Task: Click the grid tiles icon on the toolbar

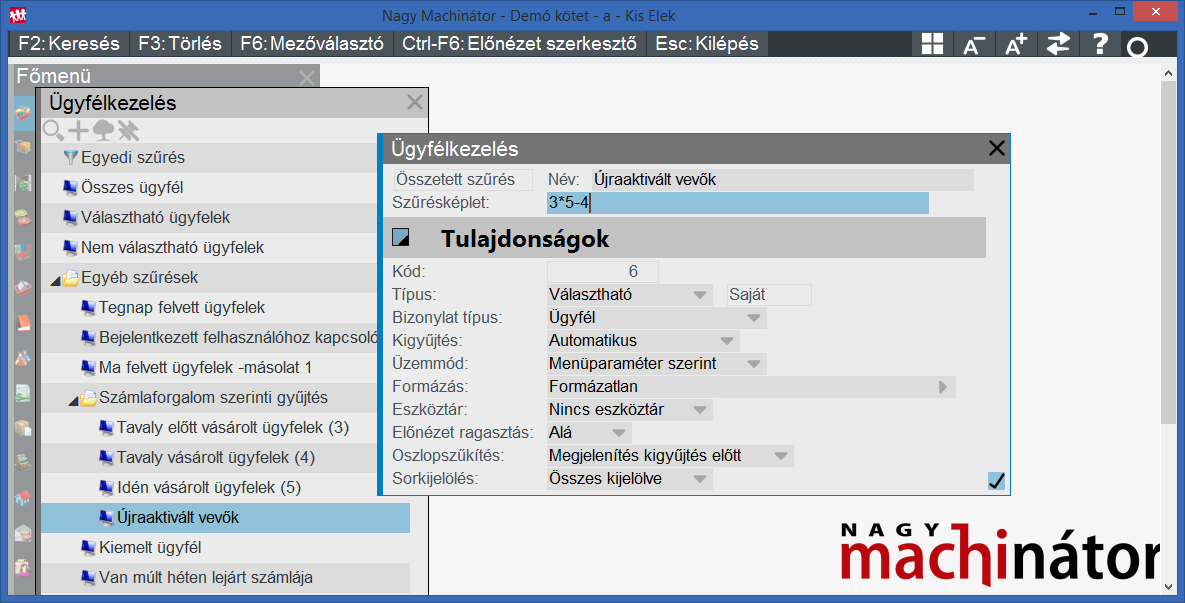Action: pyautogui.click(x=931, y=43)
